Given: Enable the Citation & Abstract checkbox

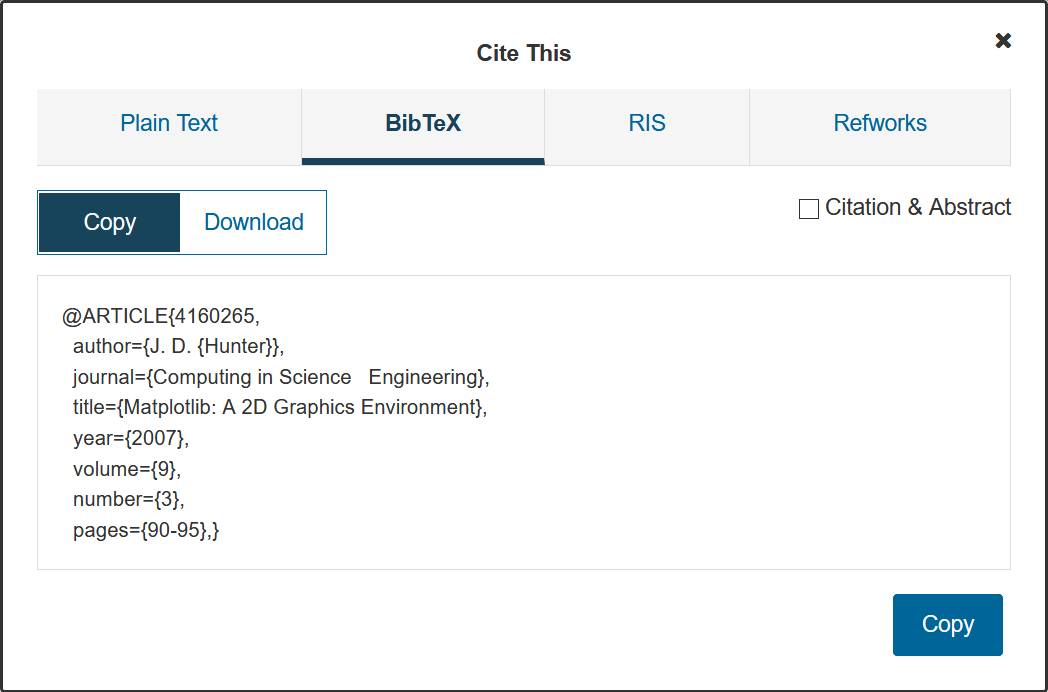Looking at the screenshot, I should [808, 208].
